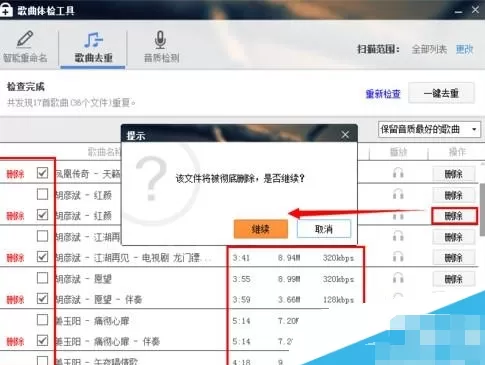Click the 3:59 duration value
The image size is (485, 365).
coord(241,300)
